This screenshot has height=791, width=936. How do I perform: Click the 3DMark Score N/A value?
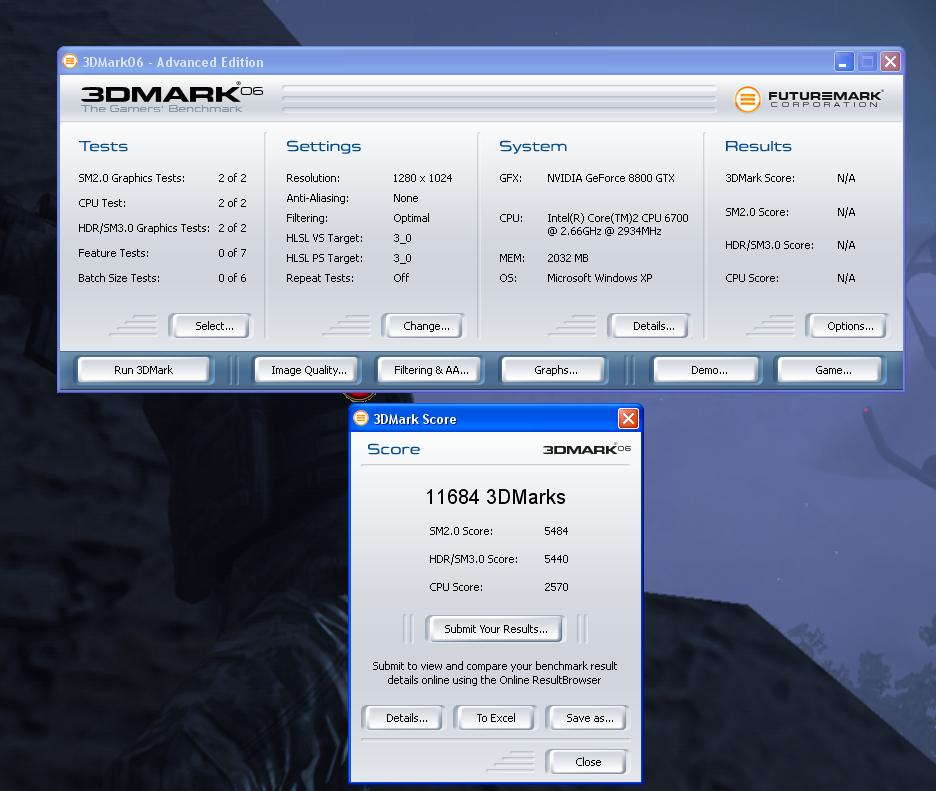(x=846, y=178)
